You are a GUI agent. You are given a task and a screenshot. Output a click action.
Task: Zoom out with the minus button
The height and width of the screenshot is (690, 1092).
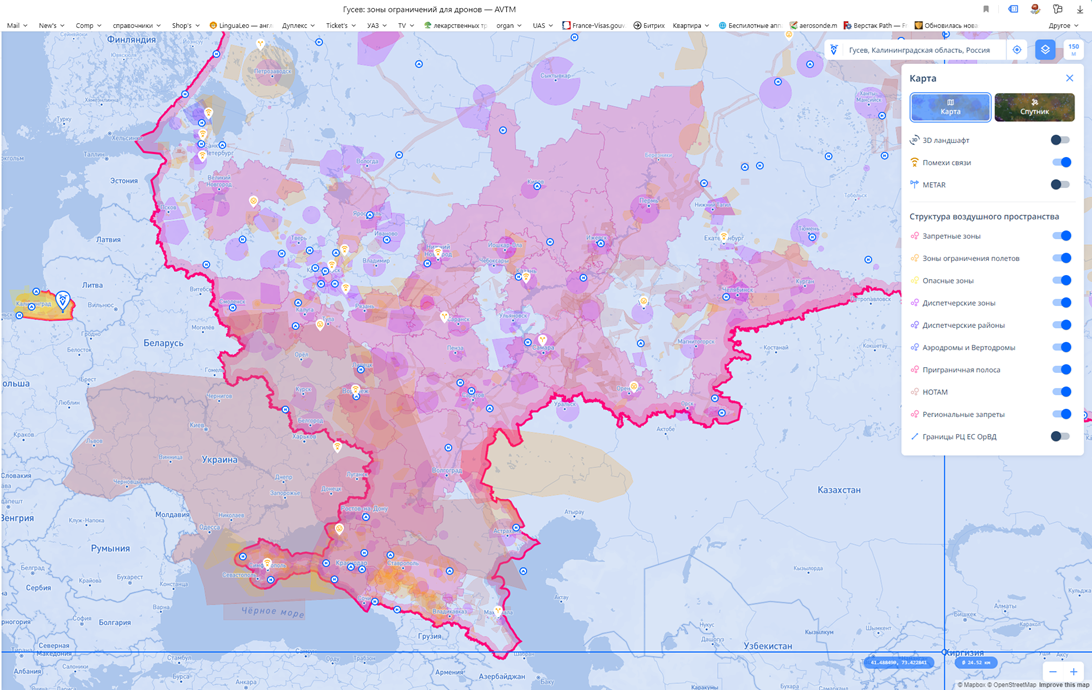(1053, 672)
